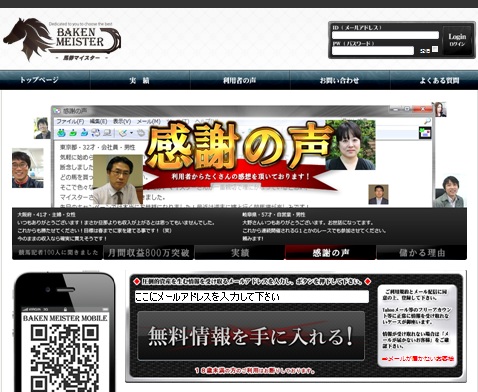Go to 利用者の声 in the navigation bar
This screenshot has height=392, width=478.
pos(240,80)
